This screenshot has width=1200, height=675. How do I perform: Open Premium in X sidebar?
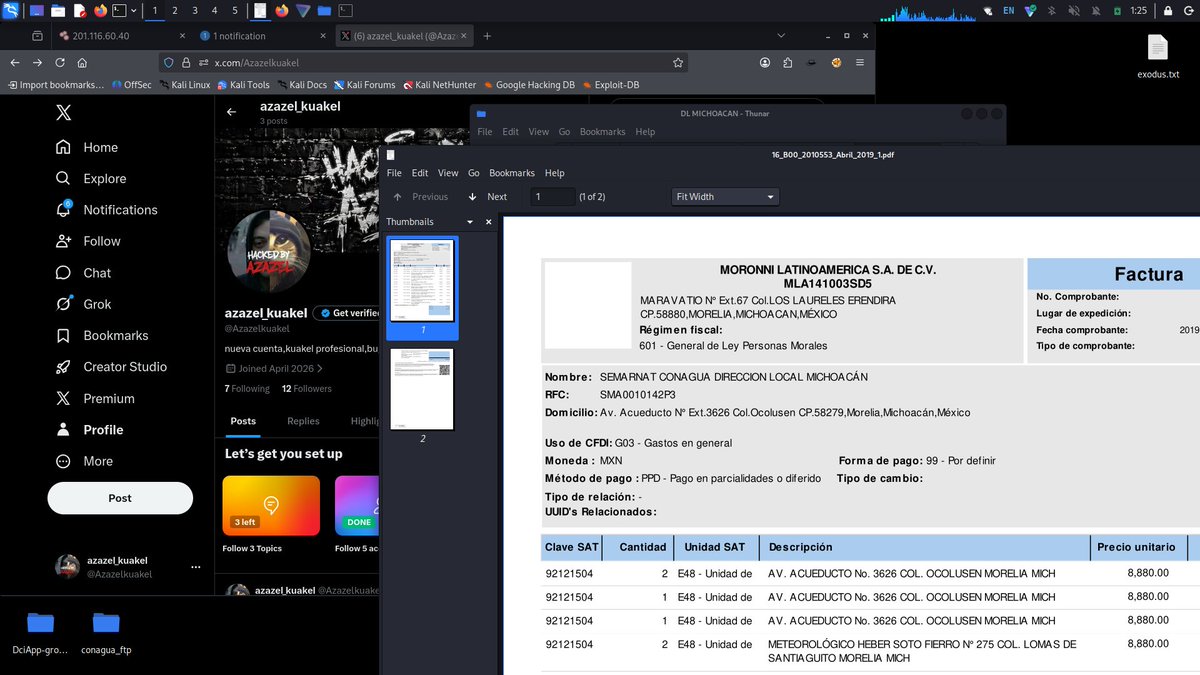[x=95, y=398]
